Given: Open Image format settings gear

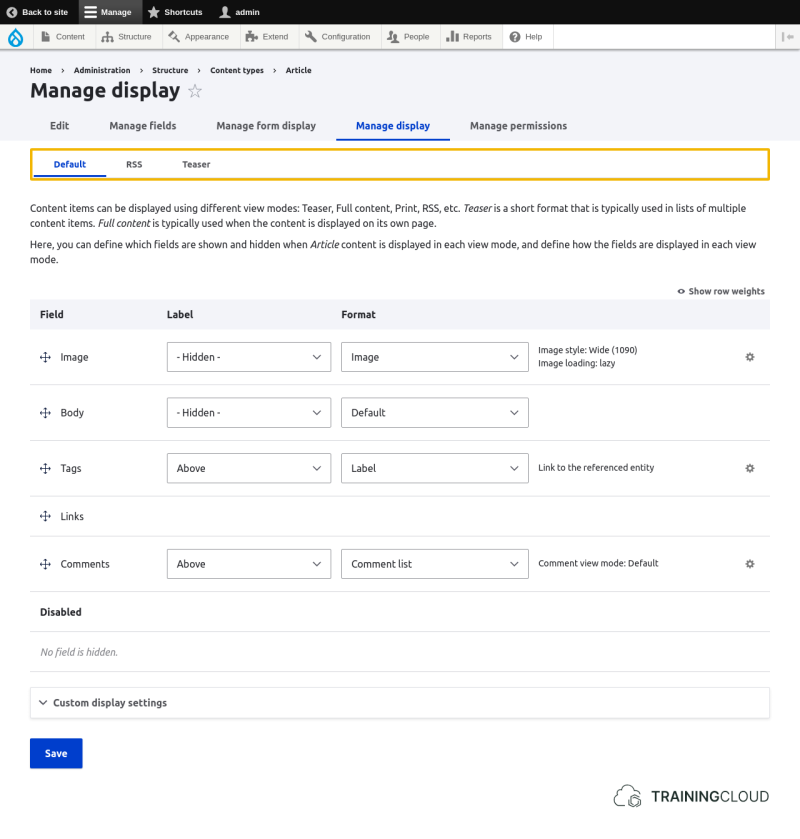Looking at the screenshot, I should (750, 357).
